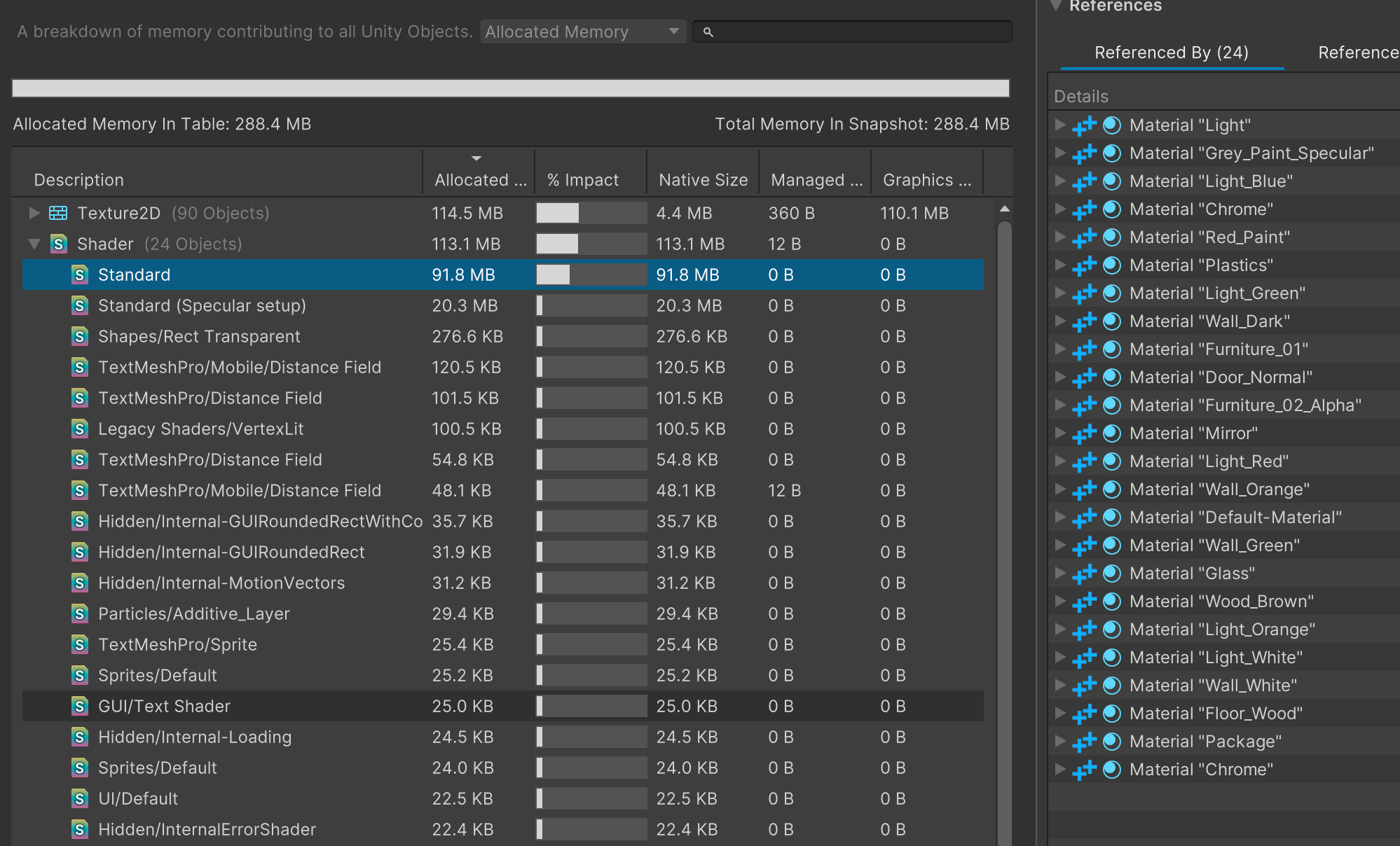Sort by the % Impact column header
The image size is (1400, 846).
[582, 180]
